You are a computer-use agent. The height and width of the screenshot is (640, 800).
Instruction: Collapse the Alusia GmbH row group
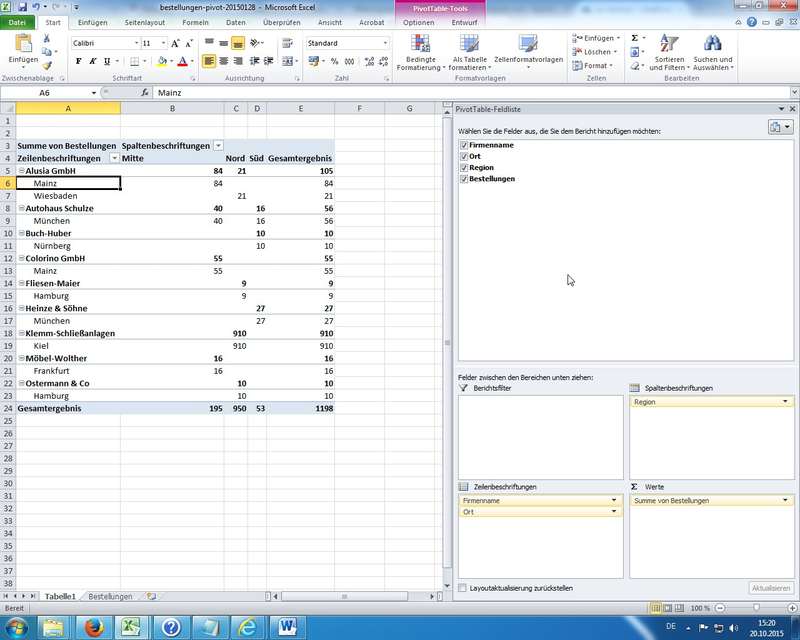(21, 171)
